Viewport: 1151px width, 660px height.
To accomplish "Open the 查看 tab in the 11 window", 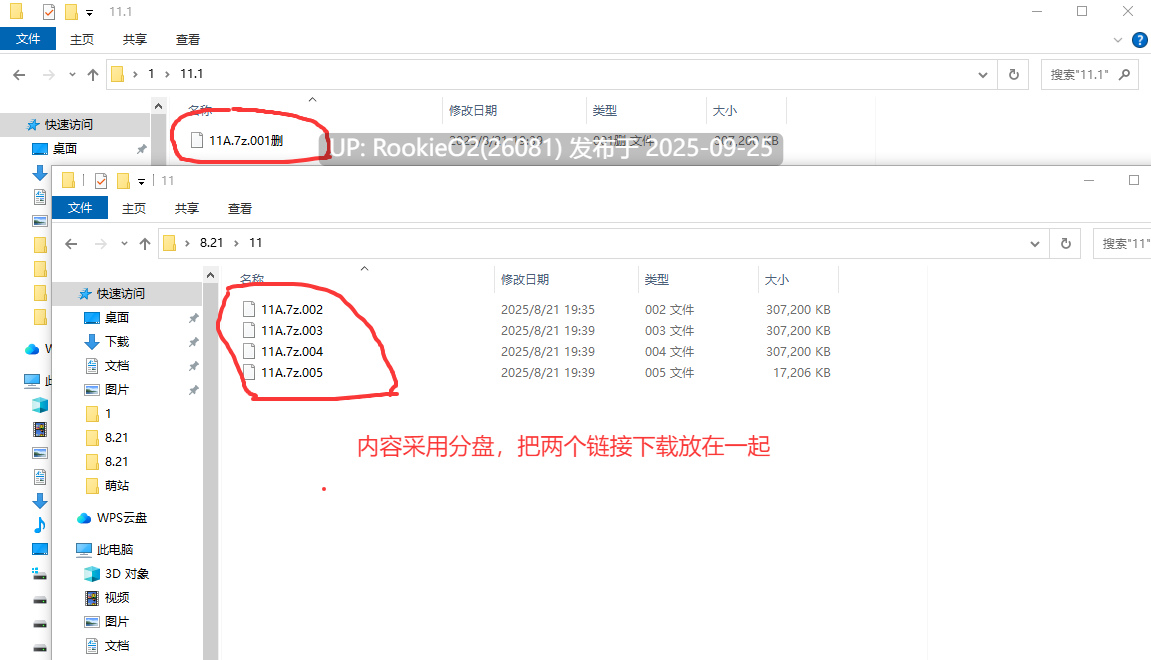I will tap(239, 208).
